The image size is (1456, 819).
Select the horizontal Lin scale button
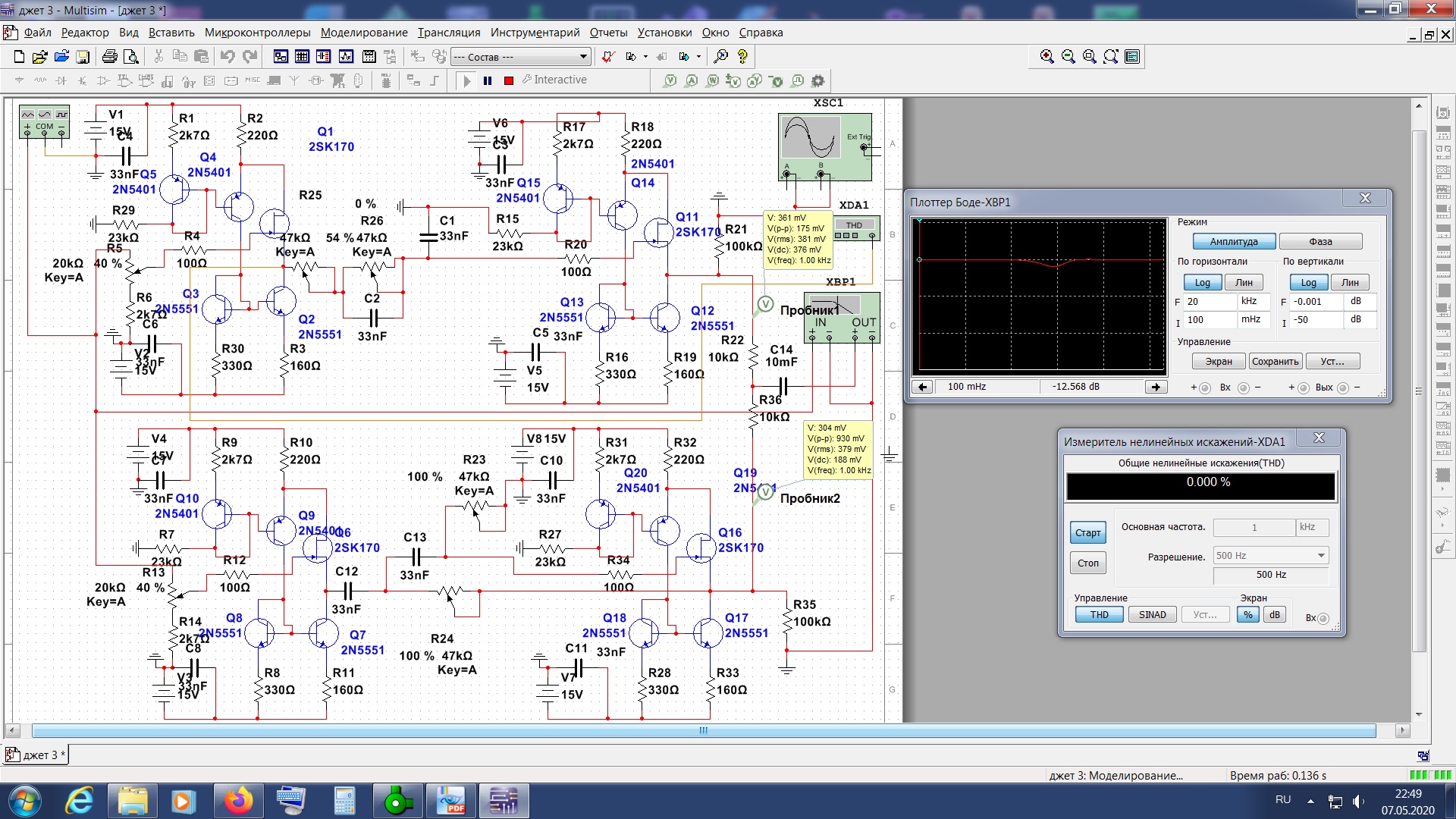coord(1244,283)
